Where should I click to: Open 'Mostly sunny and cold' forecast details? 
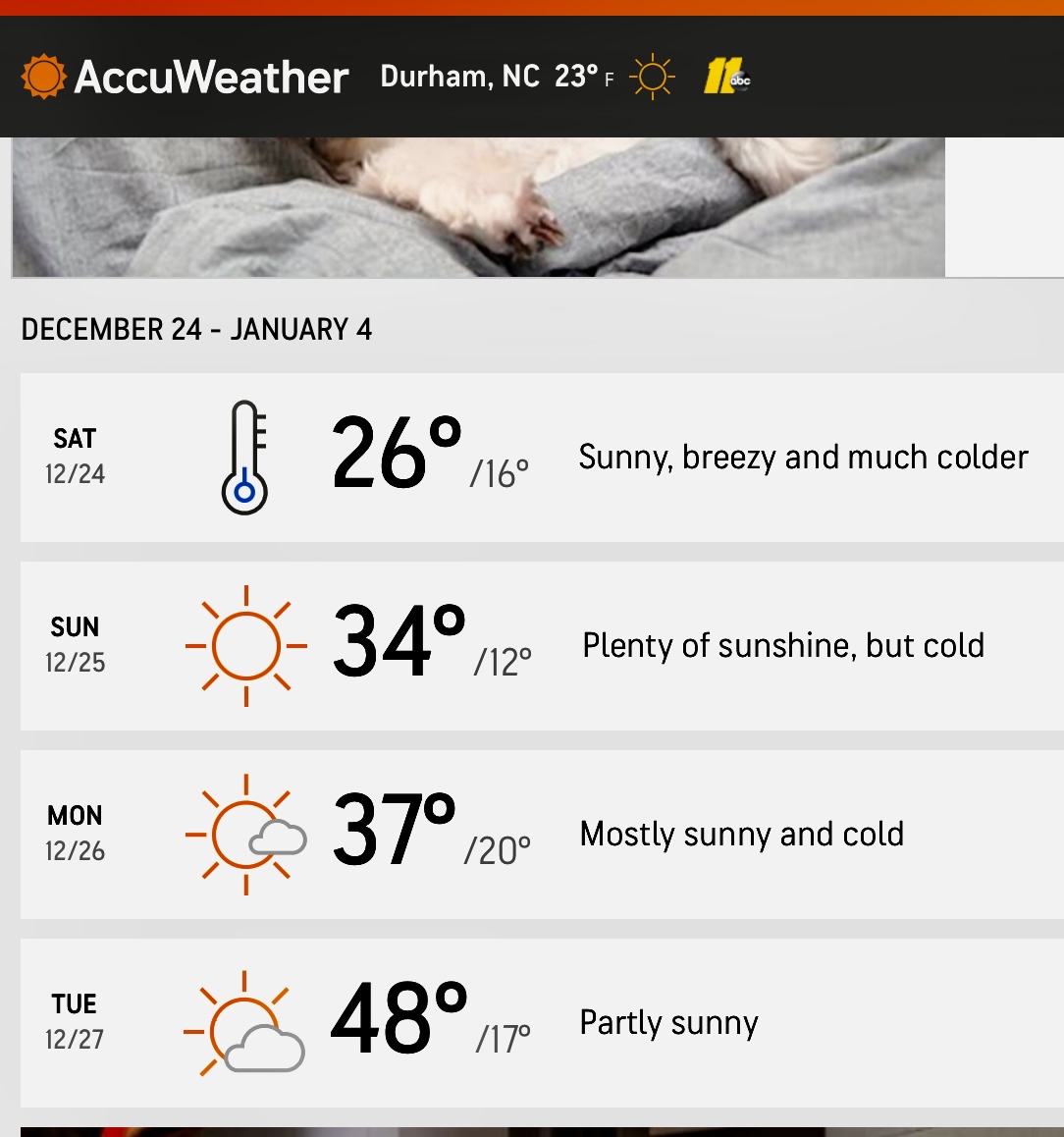pyautogui.click(x=742, y=835)
